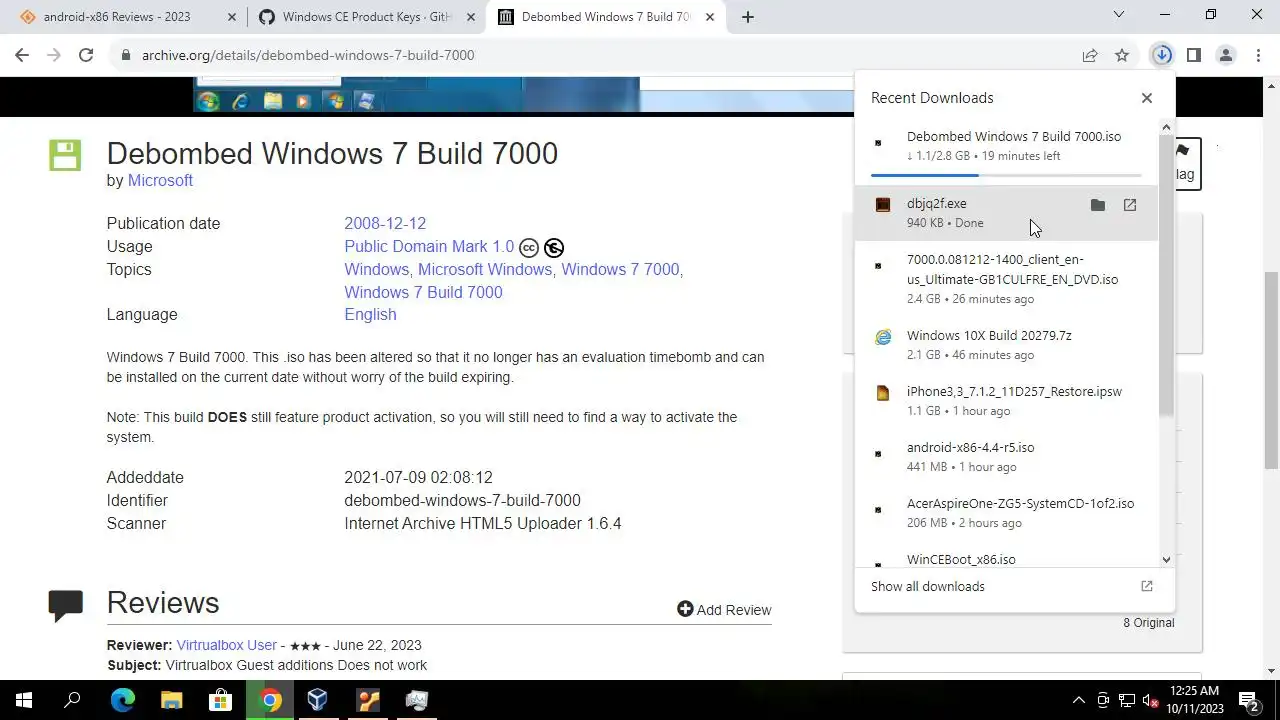
Task: Click the Add Review plus icon
Action: (685, 609)
